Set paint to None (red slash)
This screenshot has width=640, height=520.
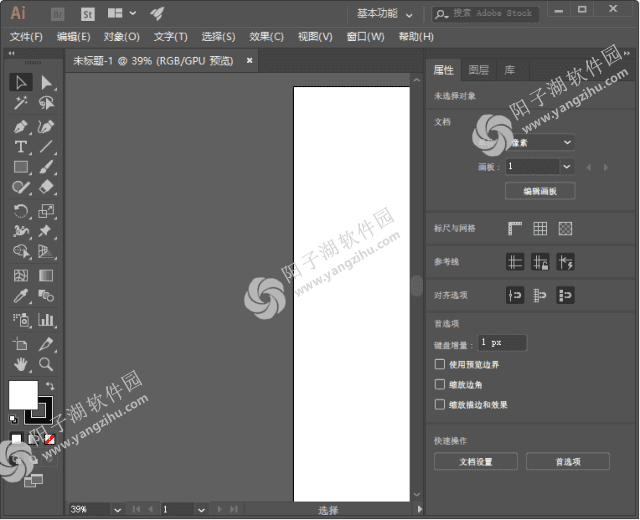pyautogui.click(x=49, y=439)
